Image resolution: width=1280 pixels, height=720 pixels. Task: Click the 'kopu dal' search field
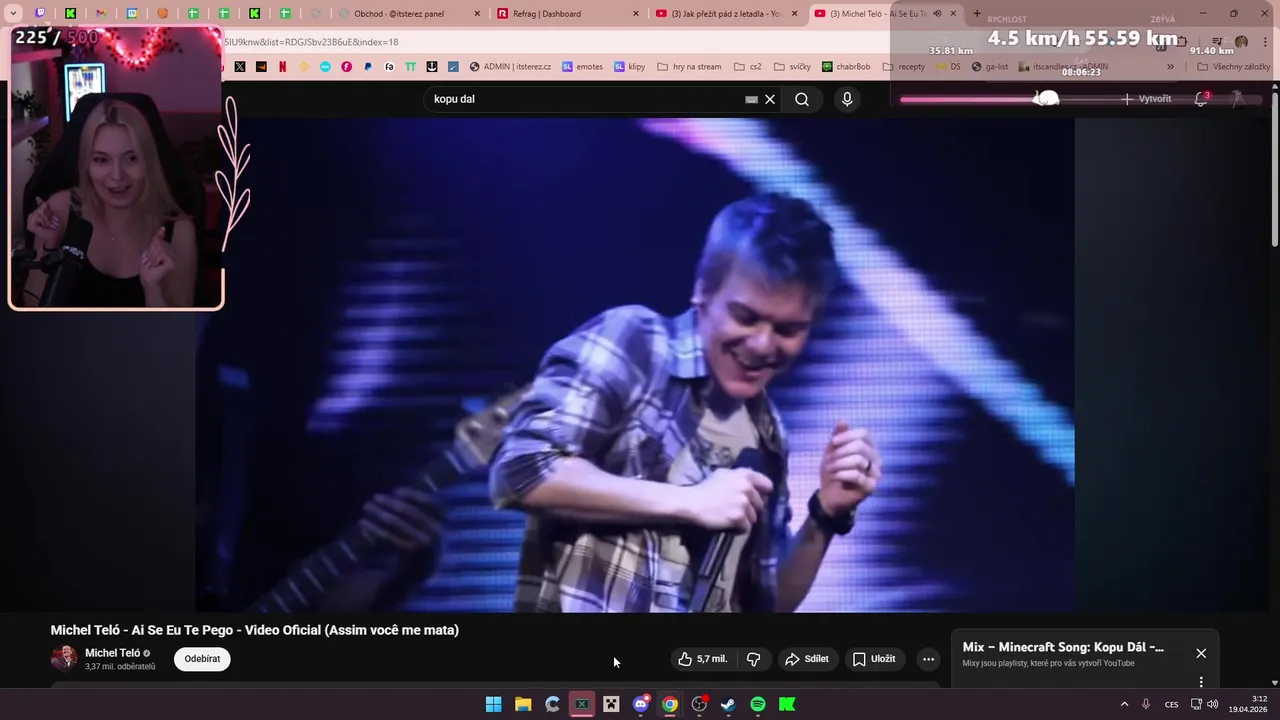585,99
